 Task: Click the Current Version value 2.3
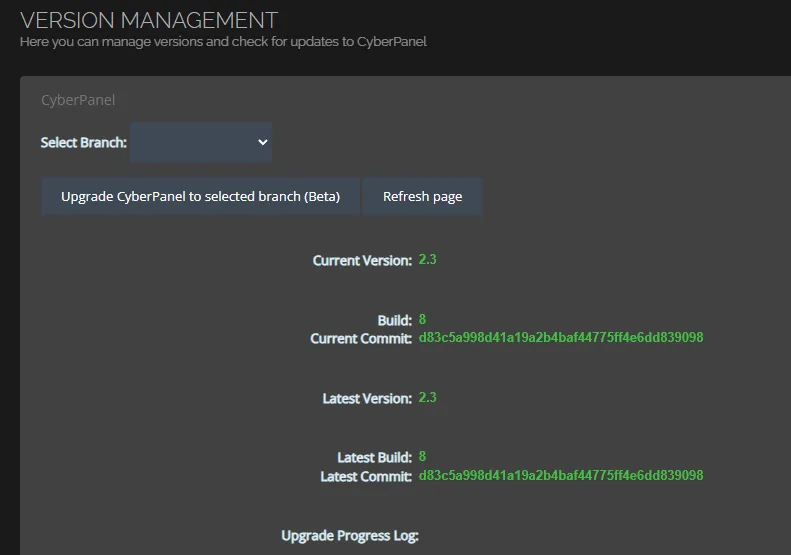[427, 259]
